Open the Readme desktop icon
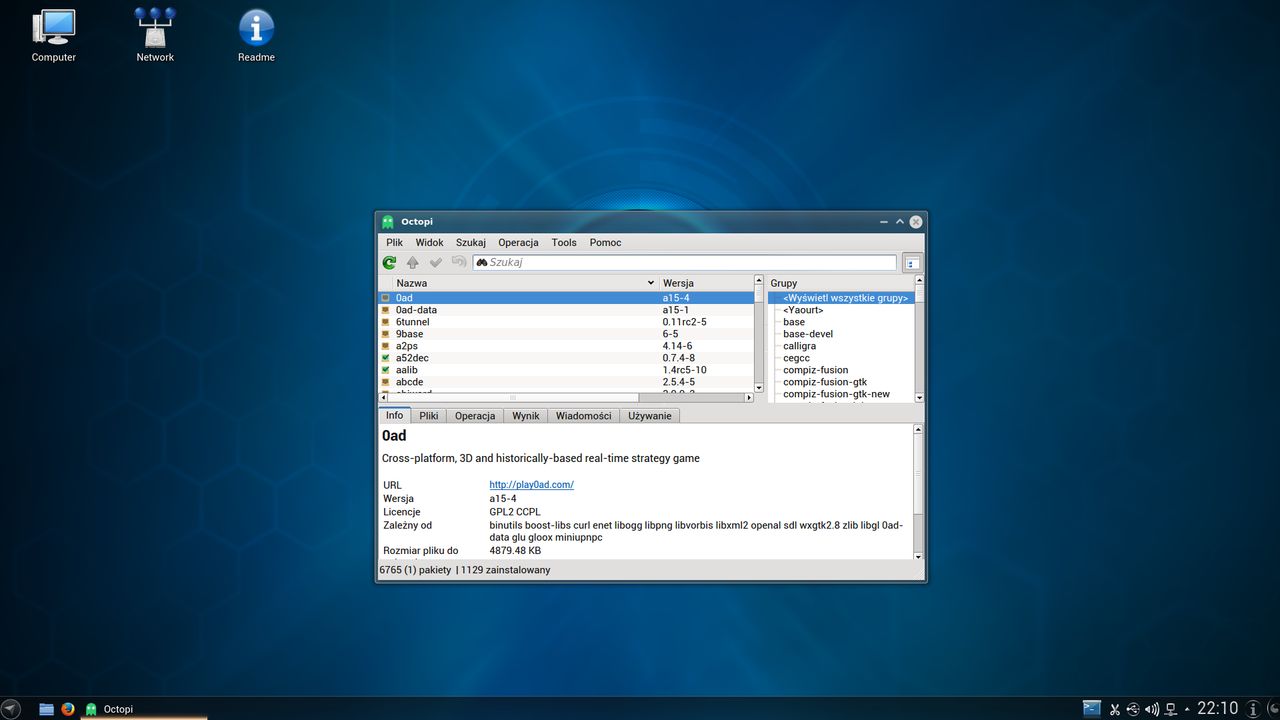1280x720 pixels. coord(256,35)
